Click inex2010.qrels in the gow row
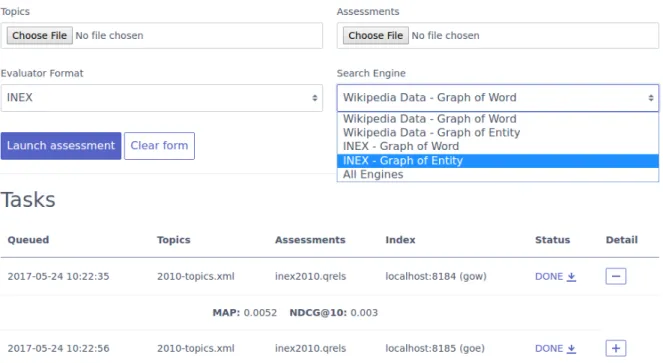Image resolution: width=663 pixels, height=363 pixels. coord(310,277)
